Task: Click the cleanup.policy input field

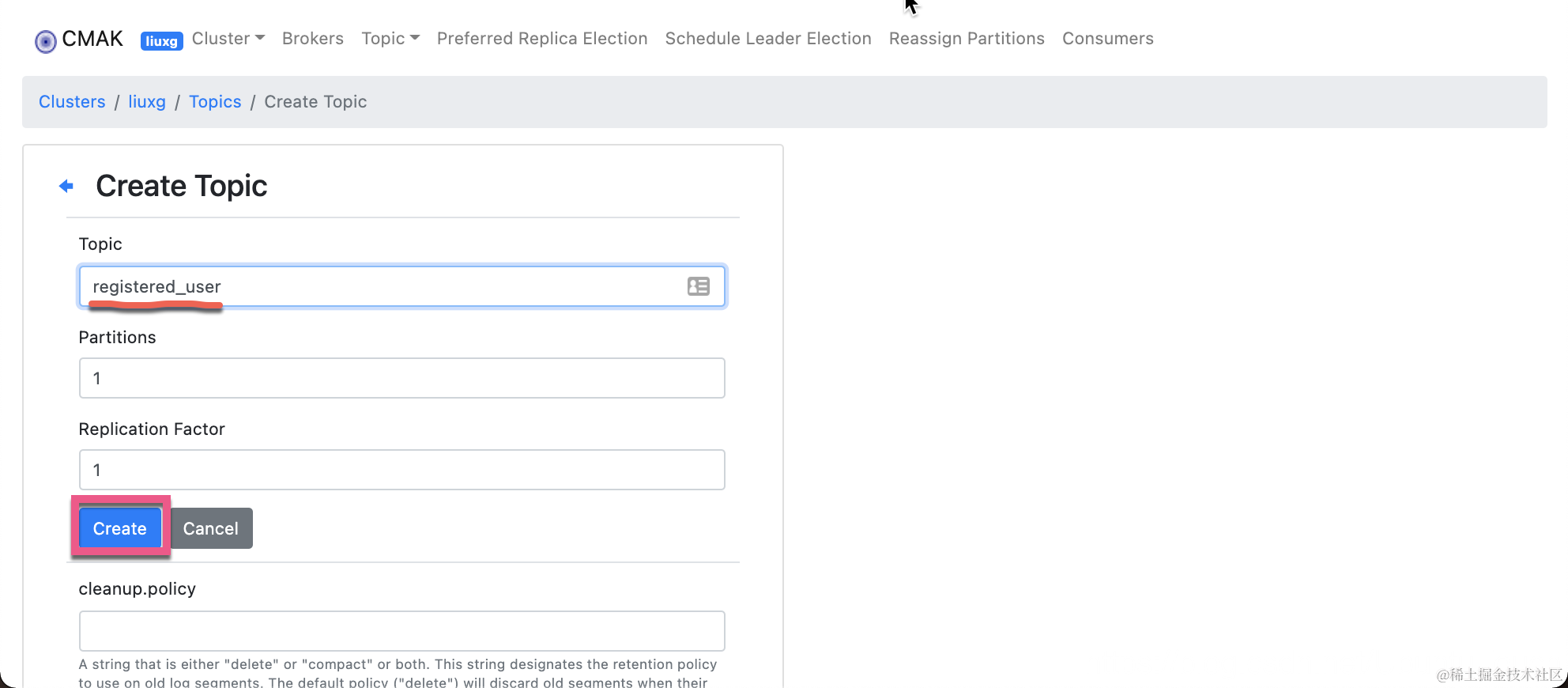Action: pyautogui.click(x=401, y=631)
